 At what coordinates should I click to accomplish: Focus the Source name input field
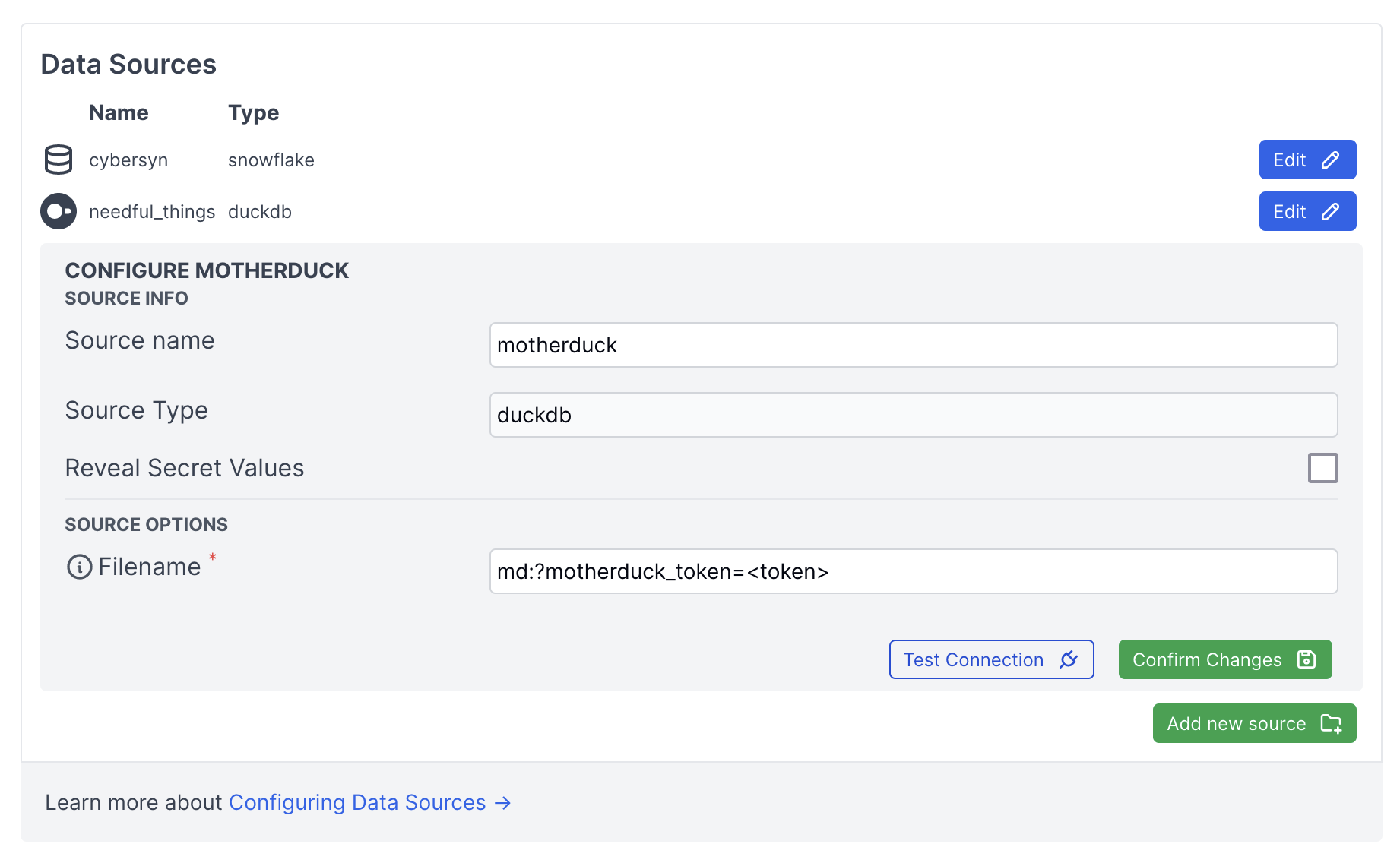(x=914, y=345)
